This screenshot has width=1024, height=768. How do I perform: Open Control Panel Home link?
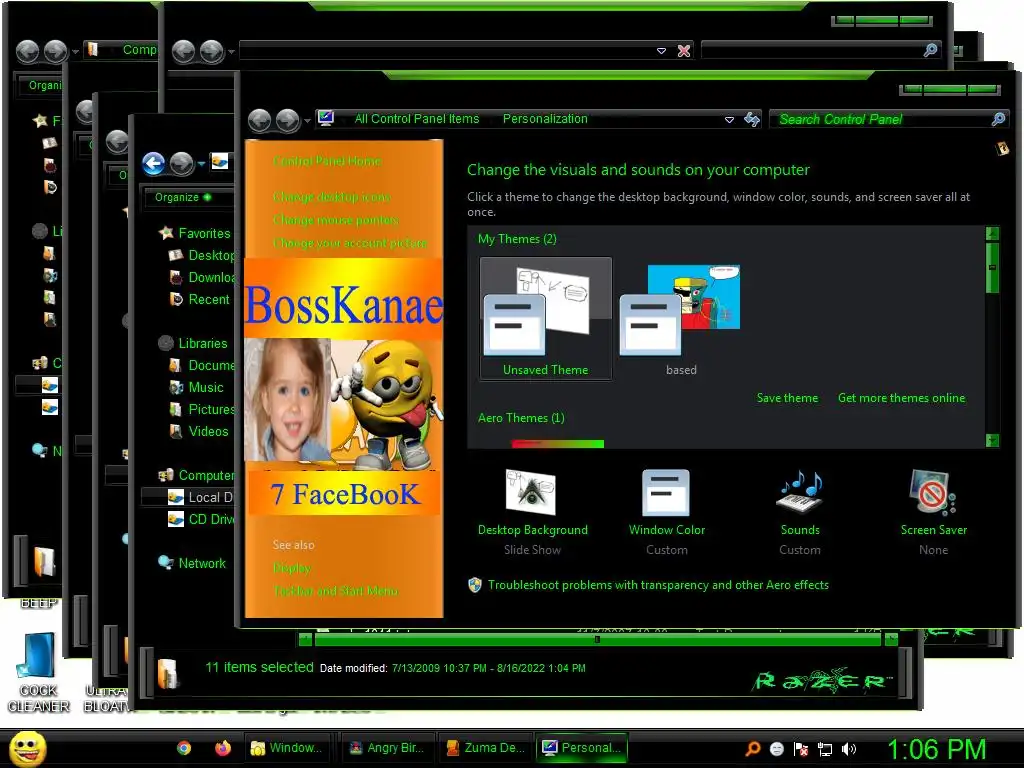pos(327,161)
